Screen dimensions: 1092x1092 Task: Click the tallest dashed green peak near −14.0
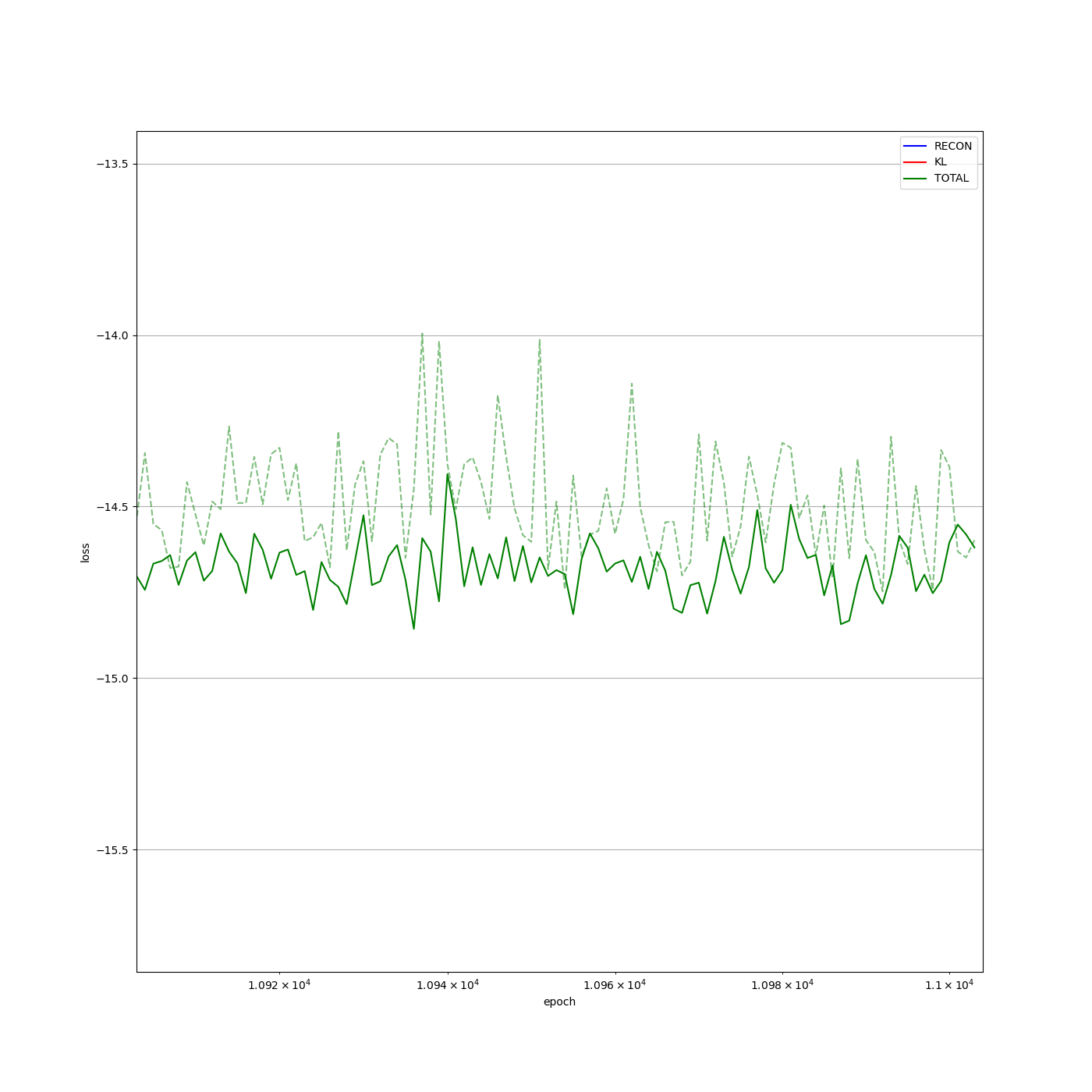coord(422,335)
